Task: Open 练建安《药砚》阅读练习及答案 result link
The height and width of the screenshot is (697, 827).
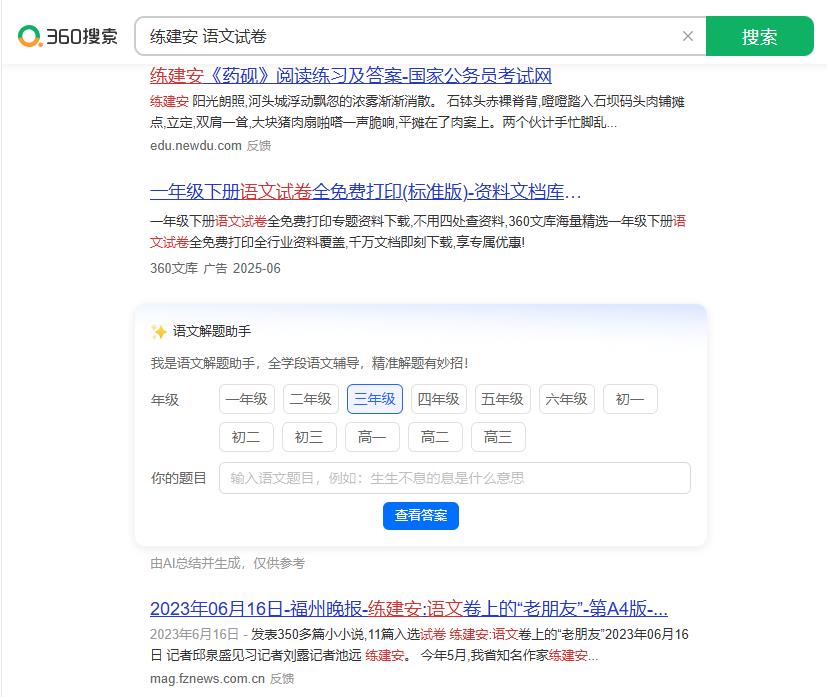Action: (x=351, y=76)
